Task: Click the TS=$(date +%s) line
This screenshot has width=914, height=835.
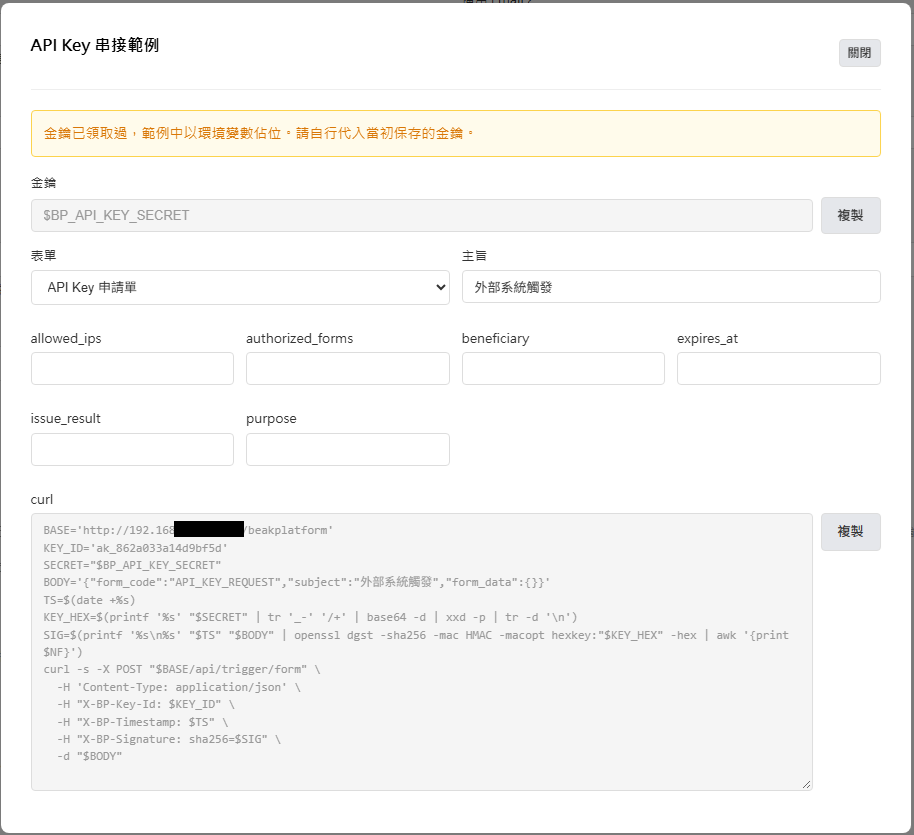Action: tap(89, 600)
